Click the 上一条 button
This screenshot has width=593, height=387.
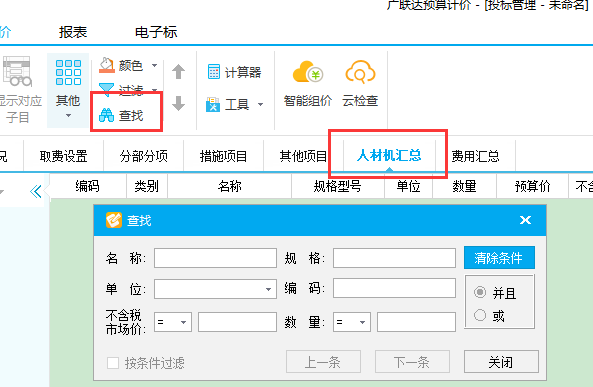(323, 362)
